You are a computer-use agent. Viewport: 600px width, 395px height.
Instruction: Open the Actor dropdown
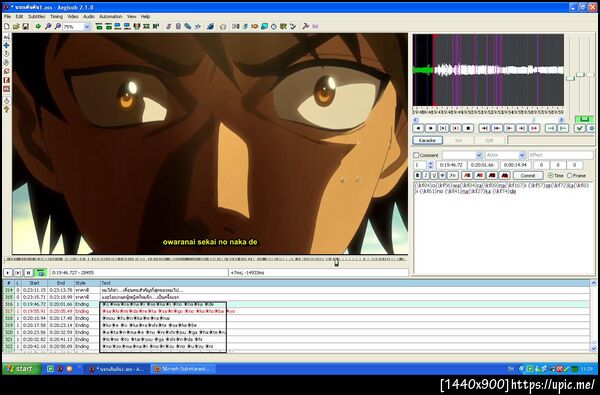click(522, 155)
